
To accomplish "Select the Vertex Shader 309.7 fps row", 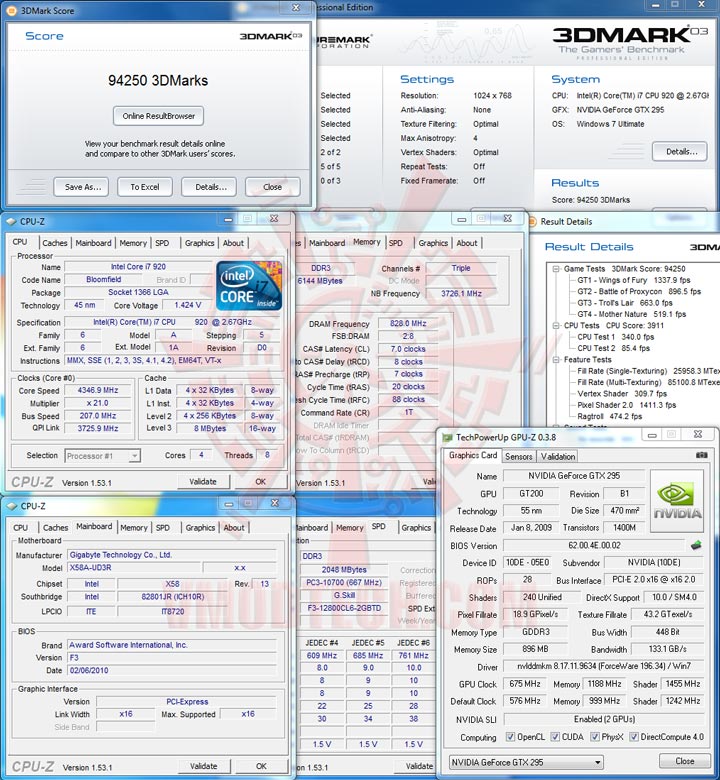I will click(622, 393).
